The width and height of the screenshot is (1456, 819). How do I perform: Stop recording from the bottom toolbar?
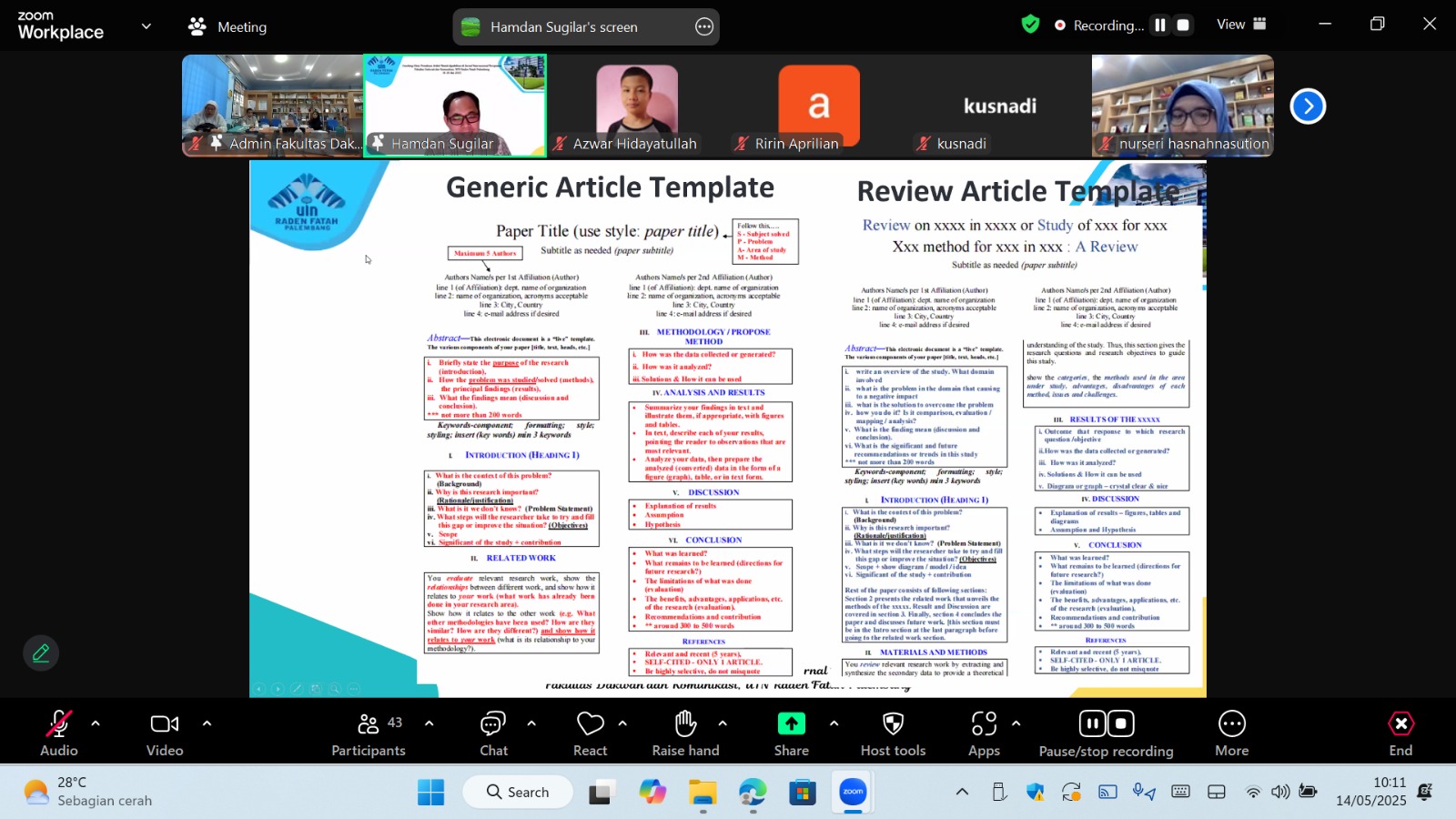[1121, 723]
